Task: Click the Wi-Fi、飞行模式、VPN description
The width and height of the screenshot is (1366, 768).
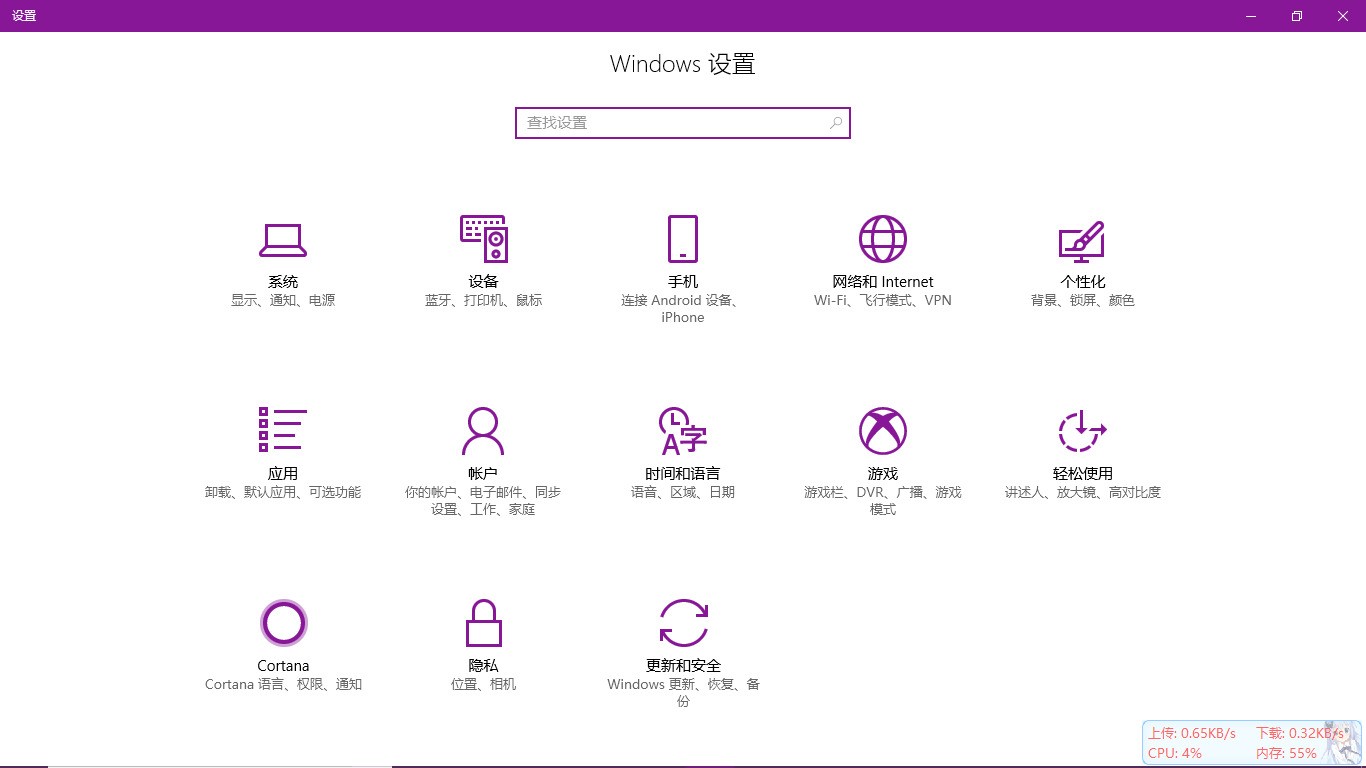Action: 883,300
